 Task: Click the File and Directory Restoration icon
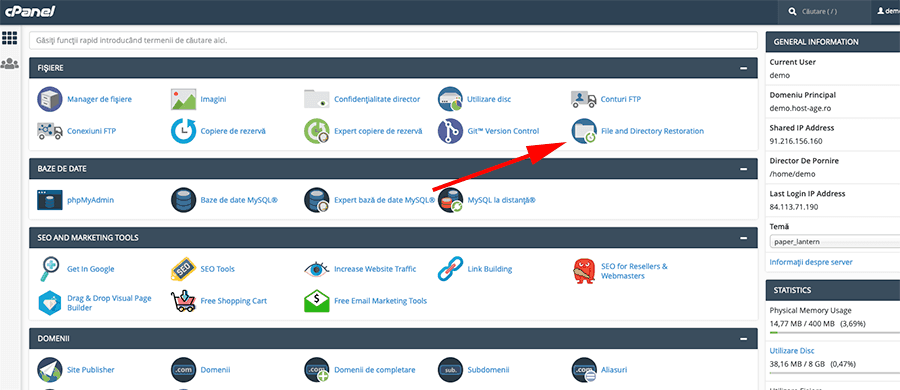(584, 131)
